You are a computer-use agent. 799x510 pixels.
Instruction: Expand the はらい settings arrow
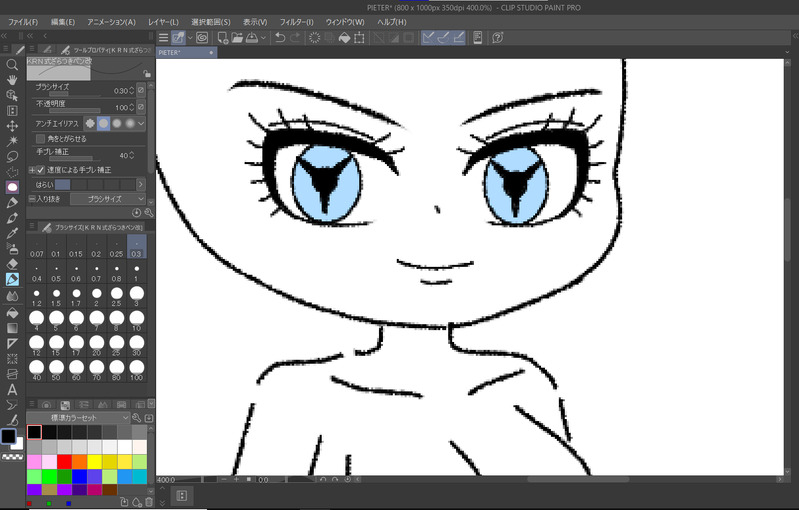(141, 184)
